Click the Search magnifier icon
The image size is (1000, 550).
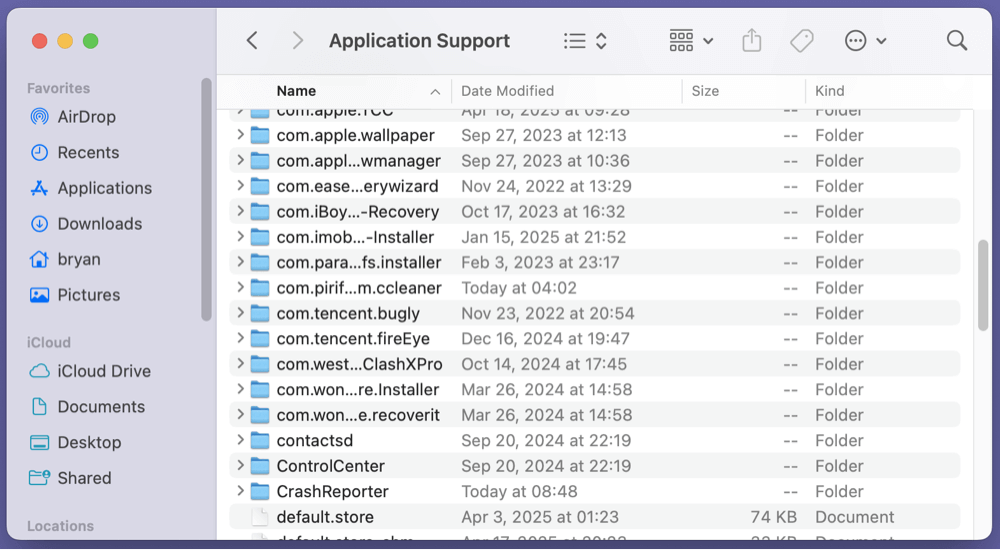[957, 41]
